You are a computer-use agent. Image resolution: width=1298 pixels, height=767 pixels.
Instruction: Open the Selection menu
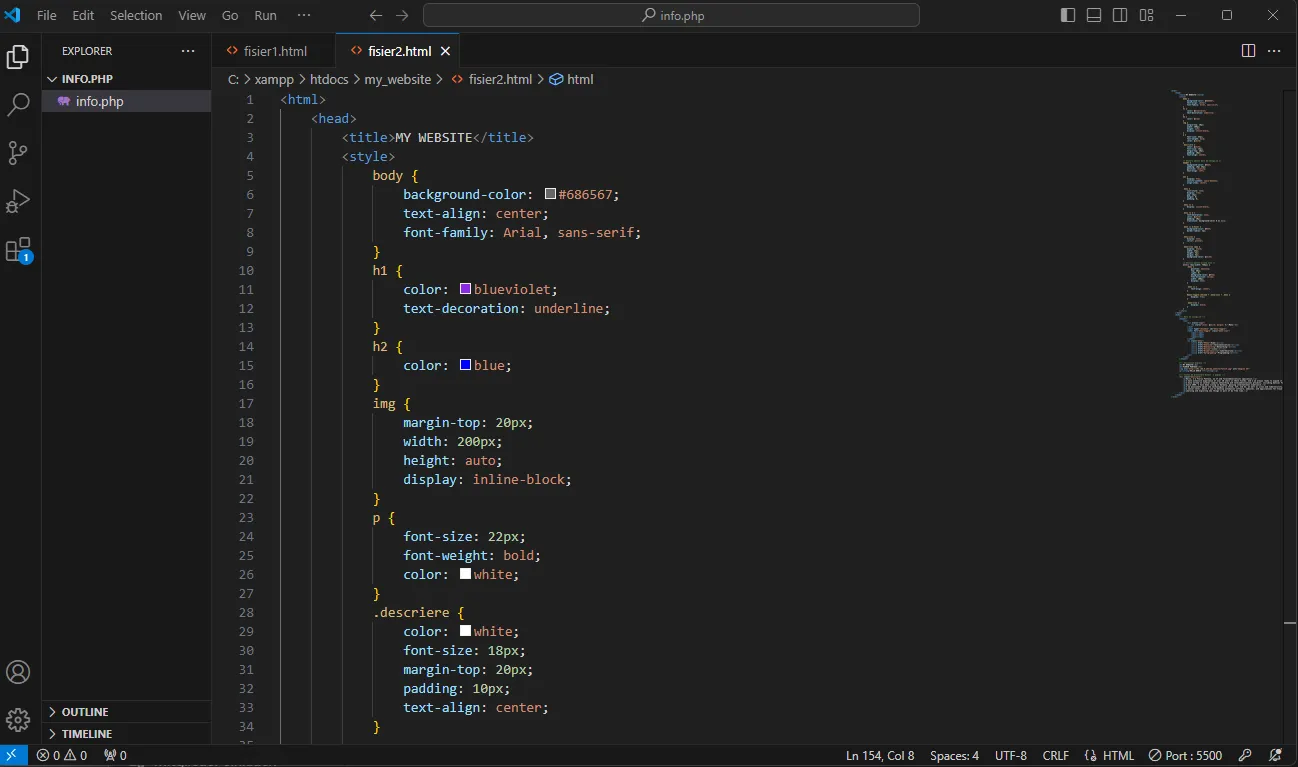(136, 15)
